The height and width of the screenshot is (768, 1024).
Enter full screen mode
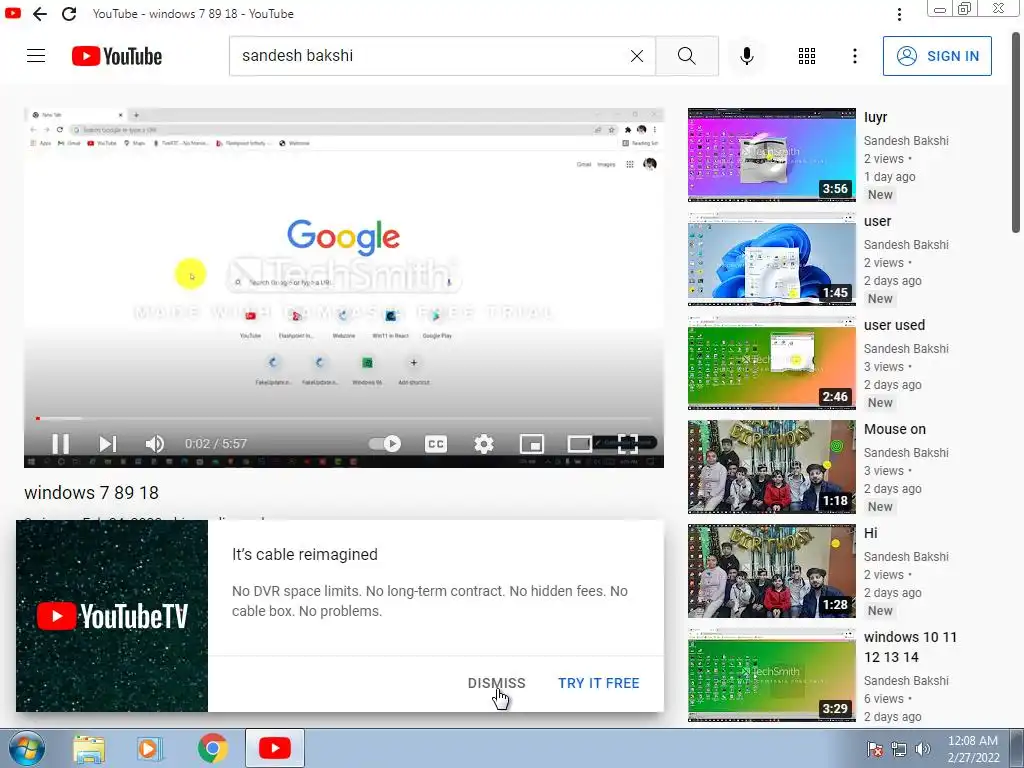627,444
